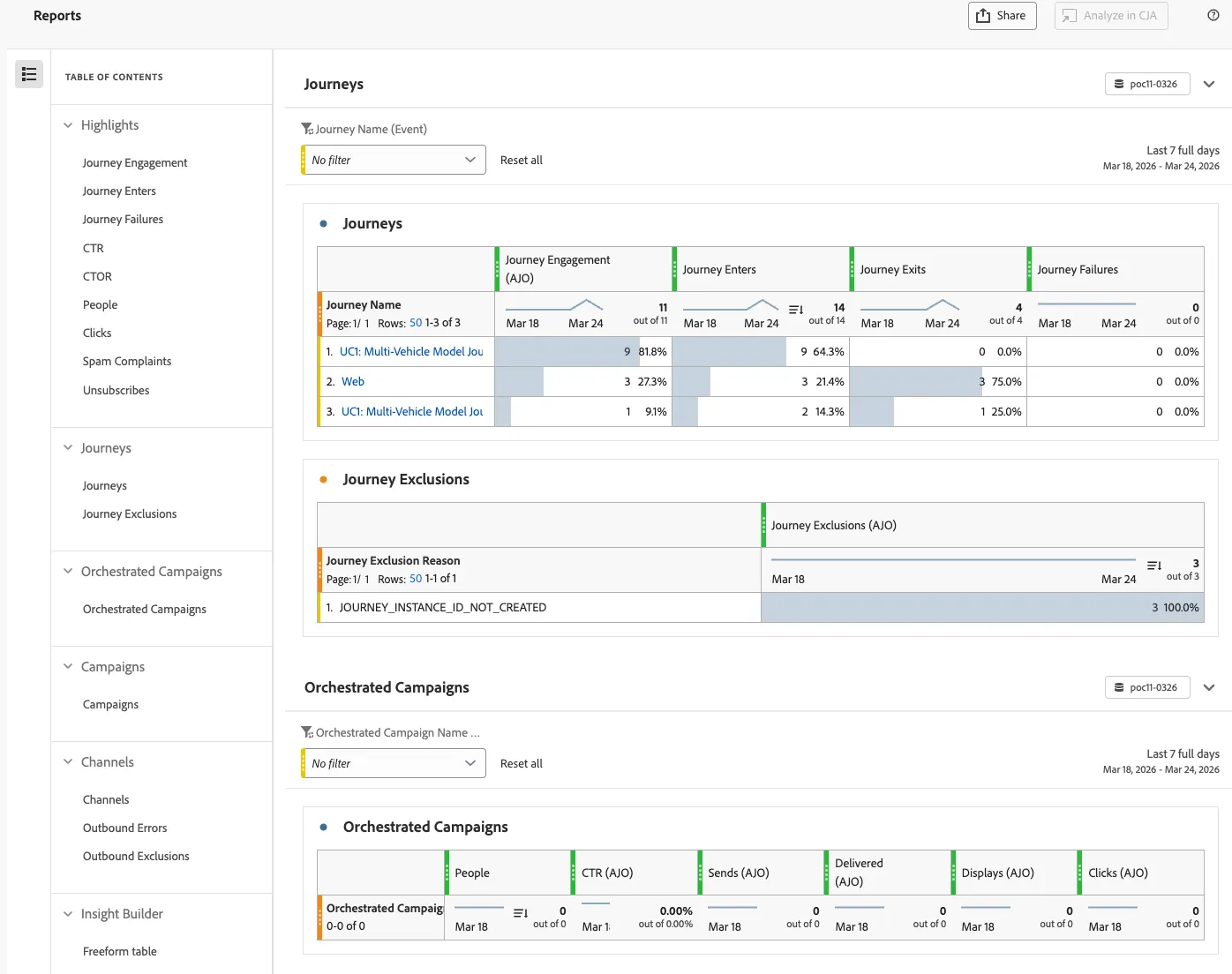This screenshot has height=974, width=1232.
Task: Collapse Highlights section in table of contents
Action: coord(68,125)
